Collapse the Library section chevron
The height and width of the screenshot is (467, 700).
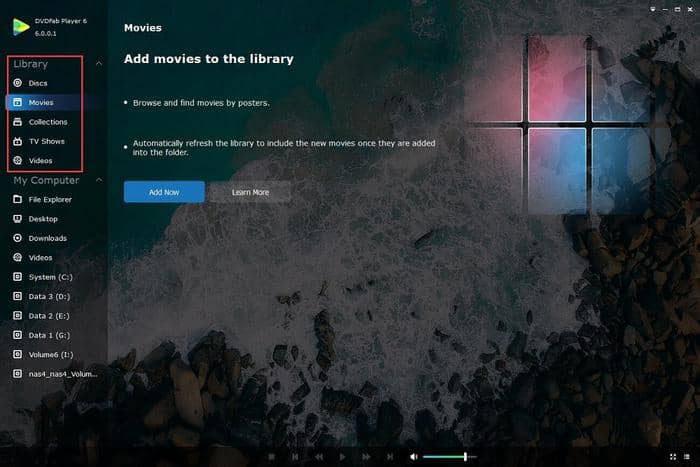coord(99,64)
